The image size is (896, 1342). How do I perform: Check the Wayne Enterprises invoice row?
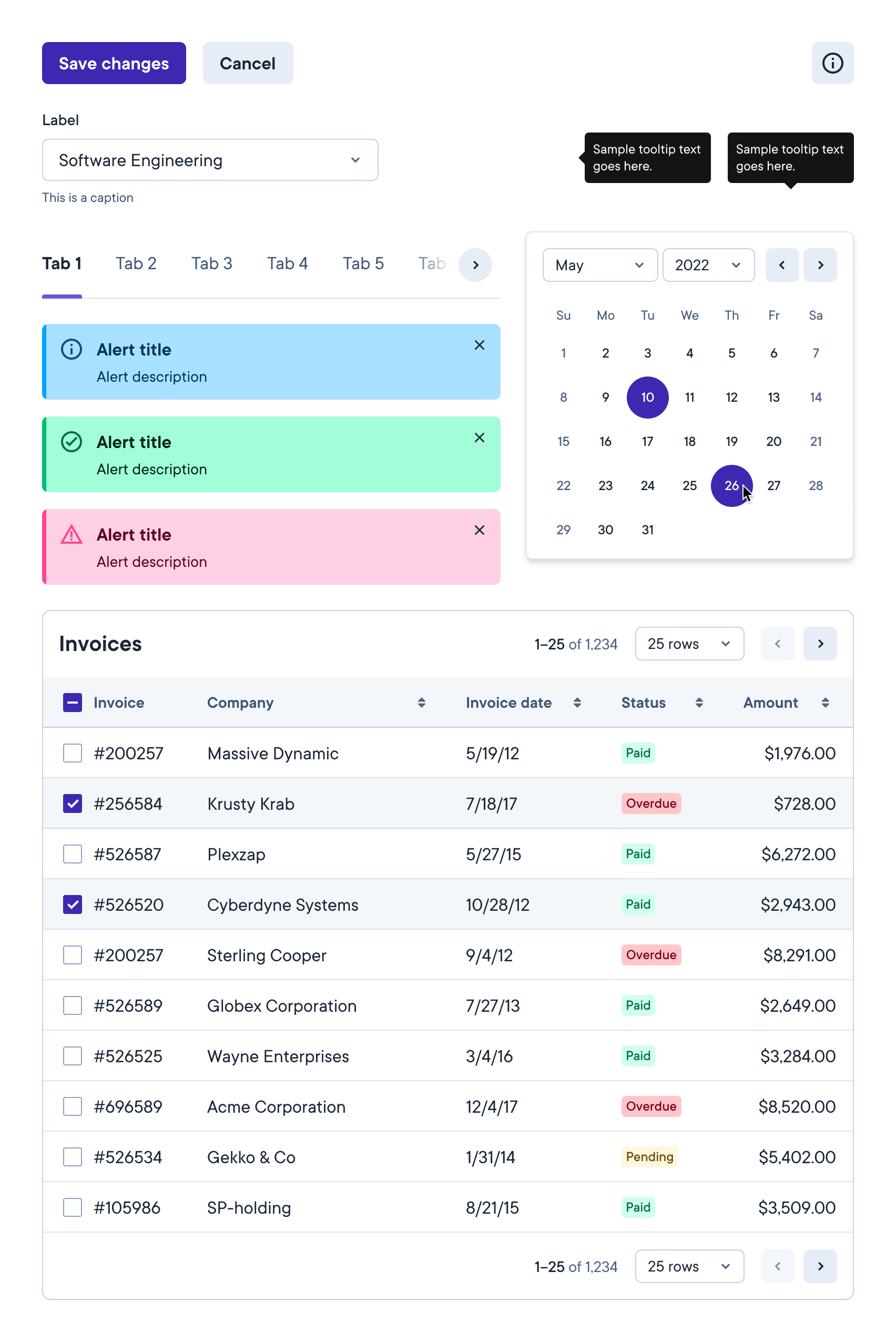point(73,1056)
